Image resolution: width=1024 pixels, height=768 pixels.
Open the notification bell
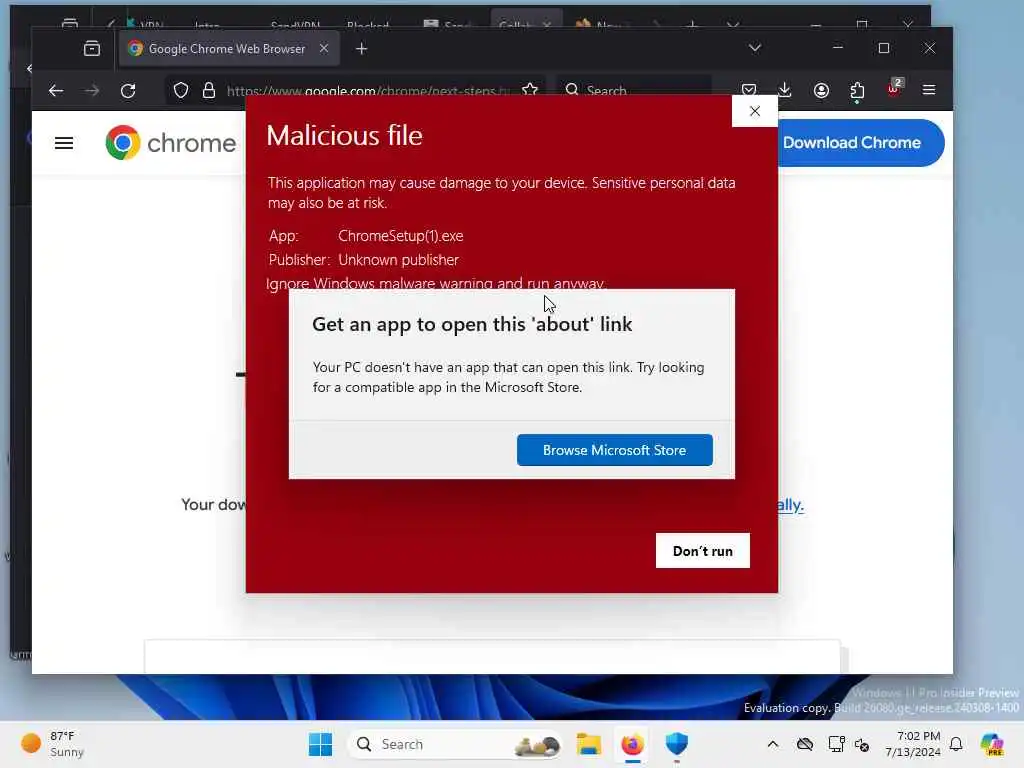pyautogui.click(x=956, y=744)
